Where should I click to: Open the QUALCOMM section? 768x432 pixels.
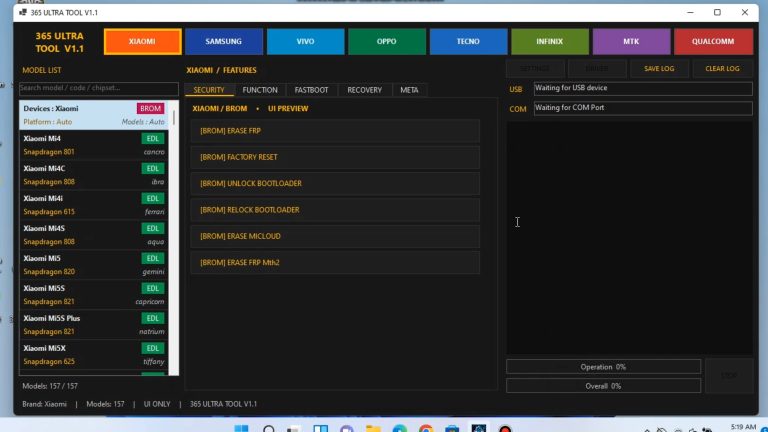tap(713, 42)
